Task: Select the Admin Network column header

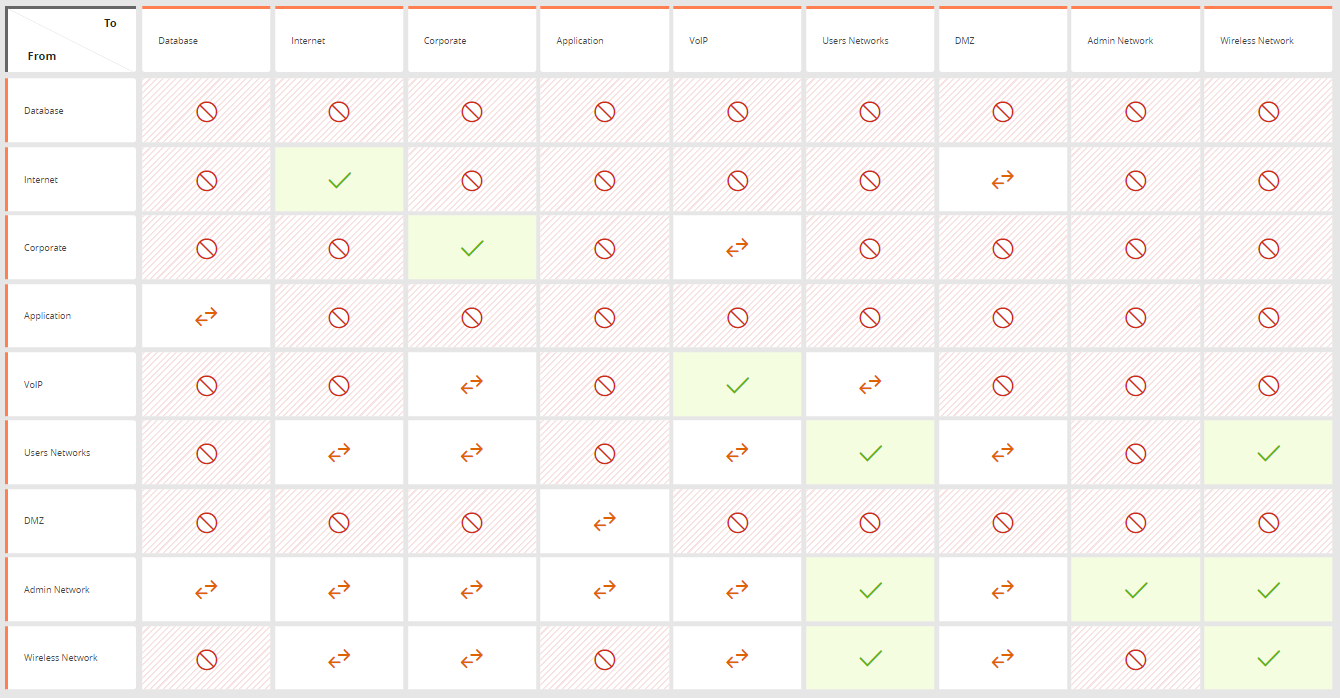Action: [1135, 41]
